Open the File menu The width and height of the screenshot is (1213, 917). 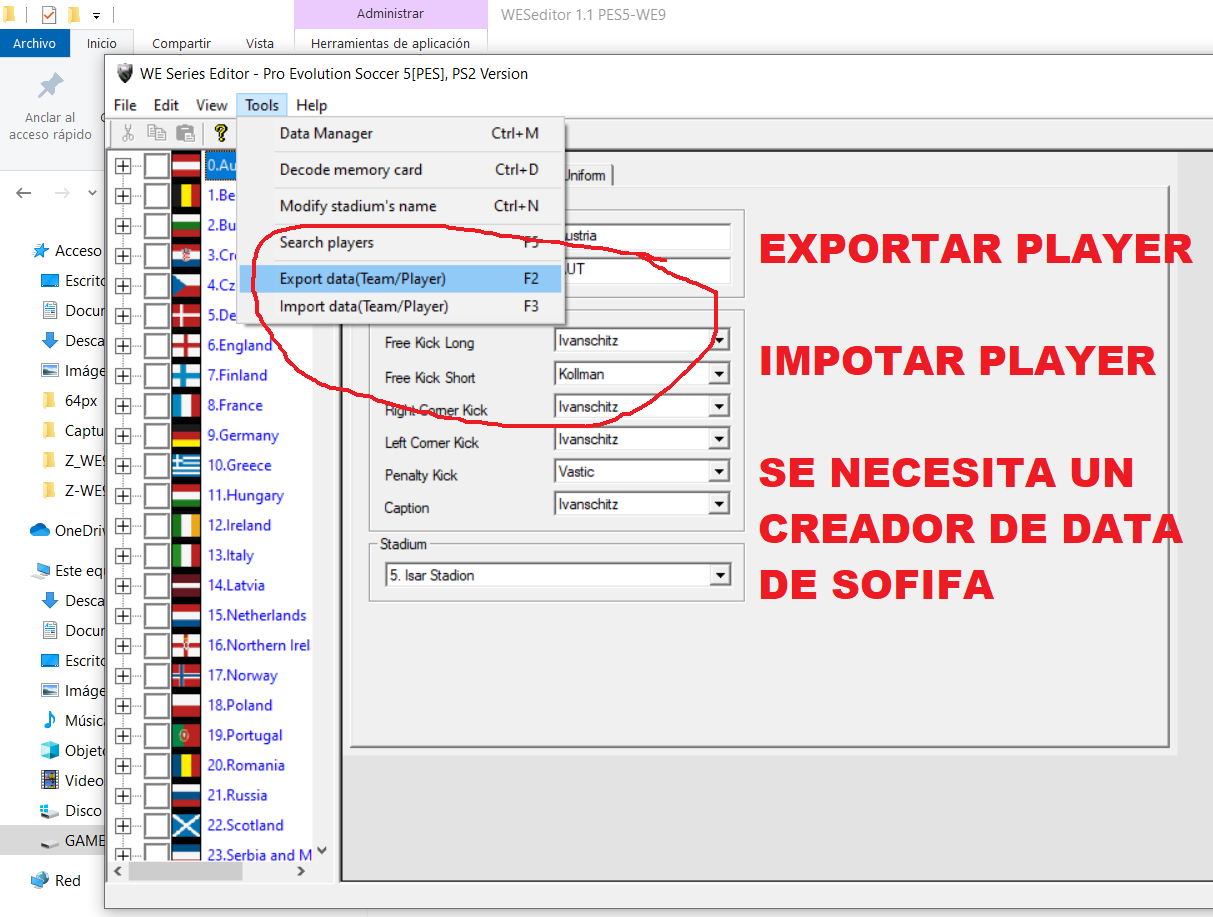125,105
